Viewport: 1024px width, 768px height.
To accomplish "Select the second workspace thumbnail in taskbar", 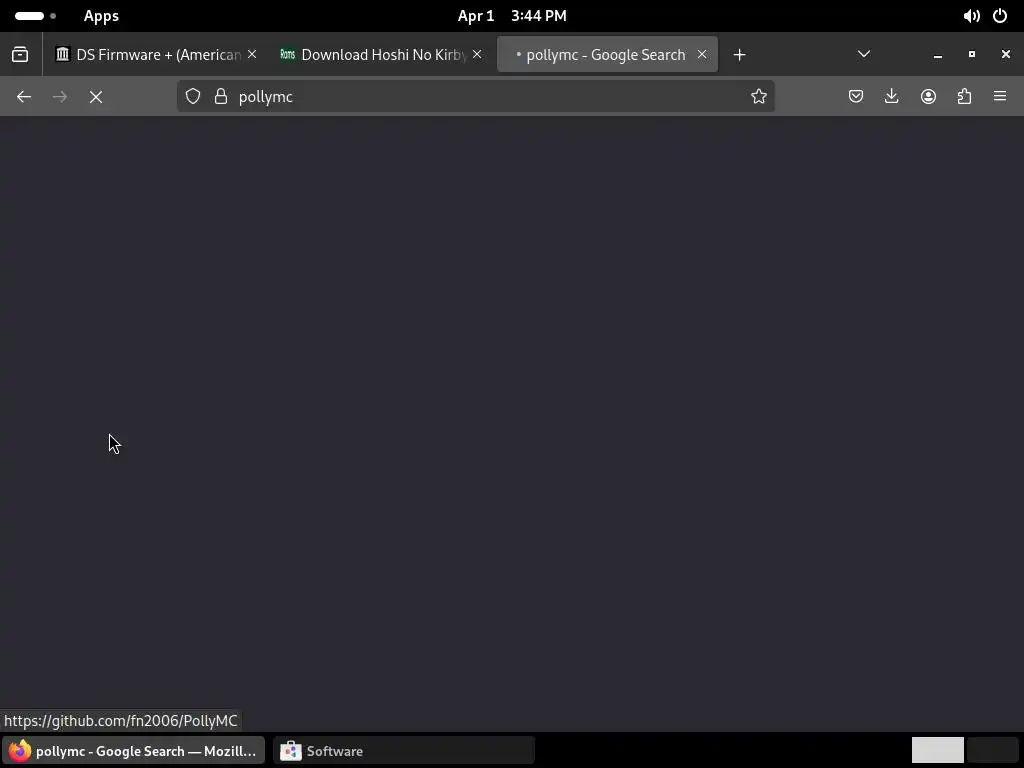I will pos(992,750).
